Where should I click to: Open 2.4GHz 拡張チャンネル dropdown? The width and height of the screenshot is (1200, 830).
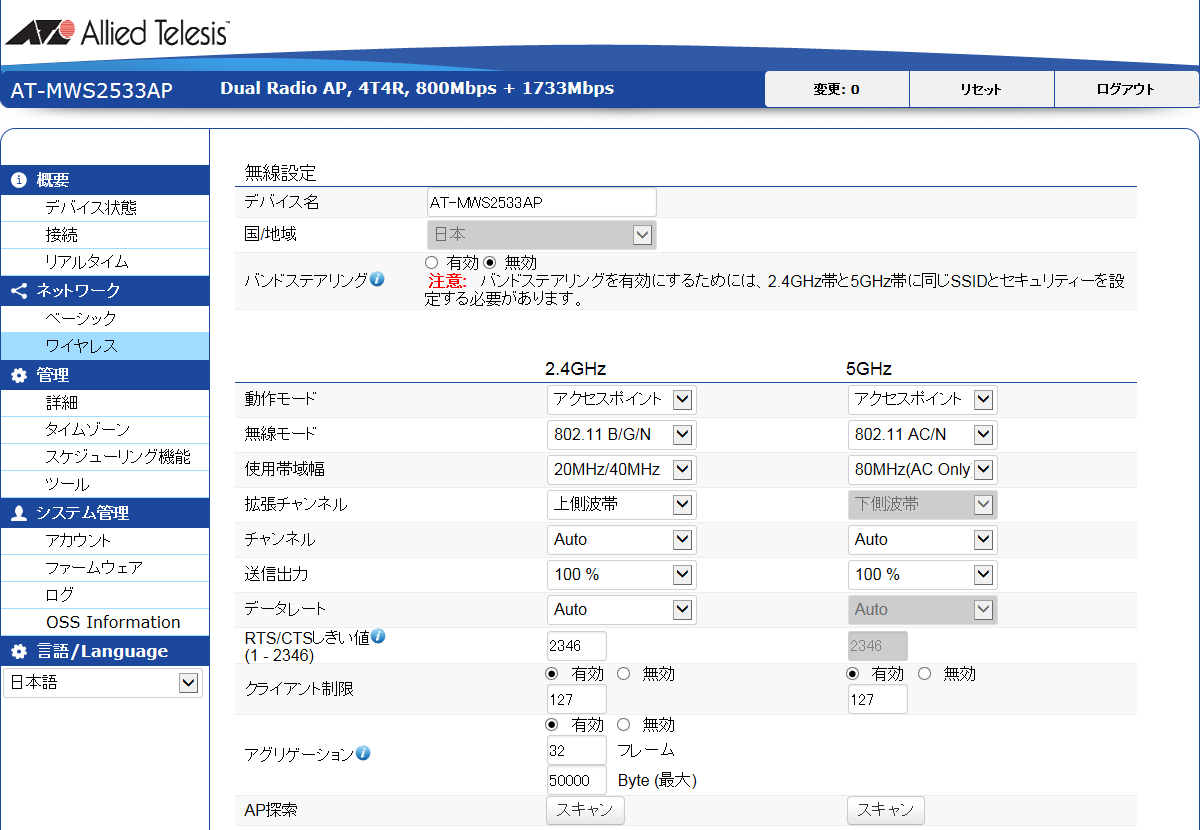[x=621, y=504]
